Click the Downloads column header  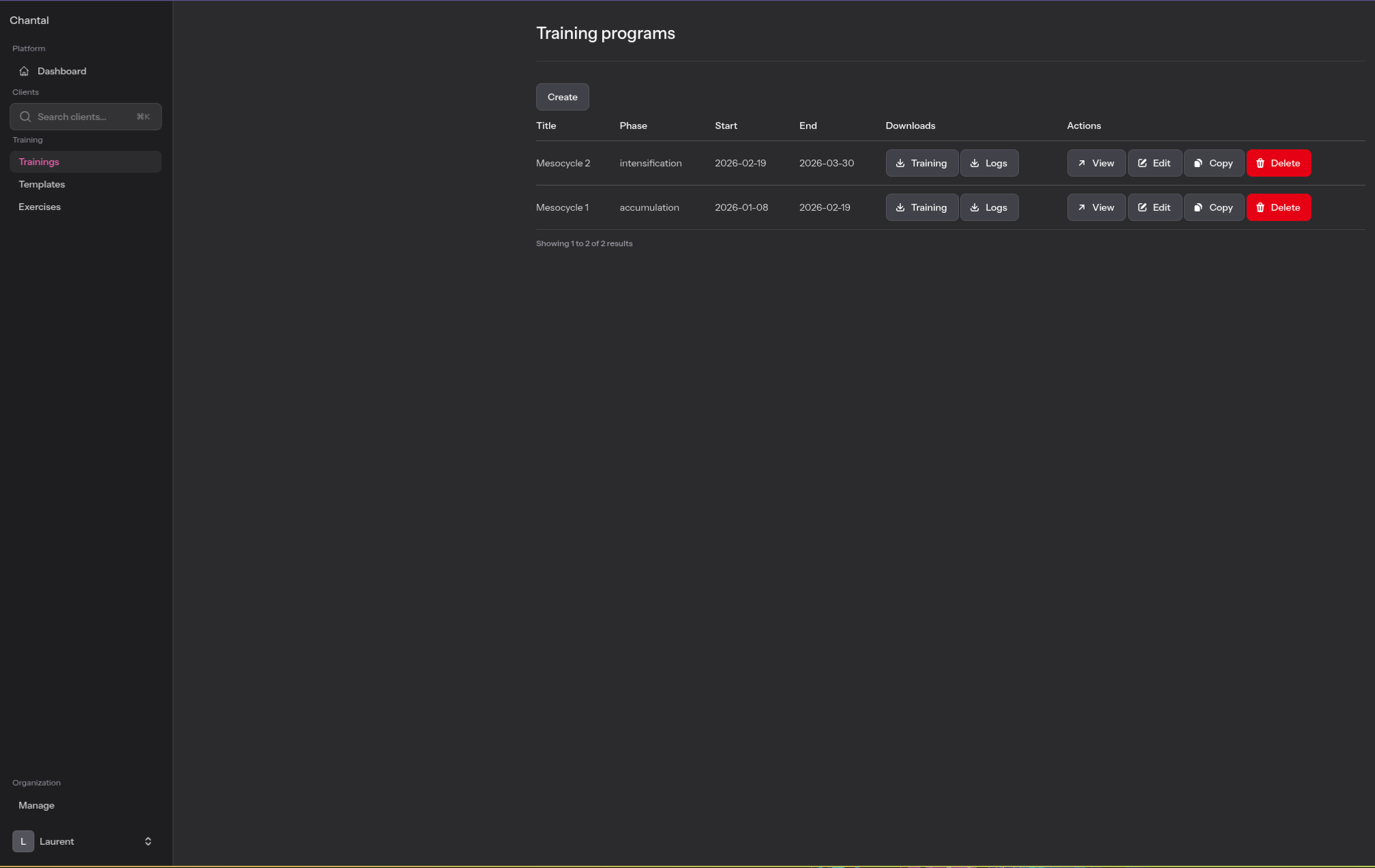[x=911, y=125]
